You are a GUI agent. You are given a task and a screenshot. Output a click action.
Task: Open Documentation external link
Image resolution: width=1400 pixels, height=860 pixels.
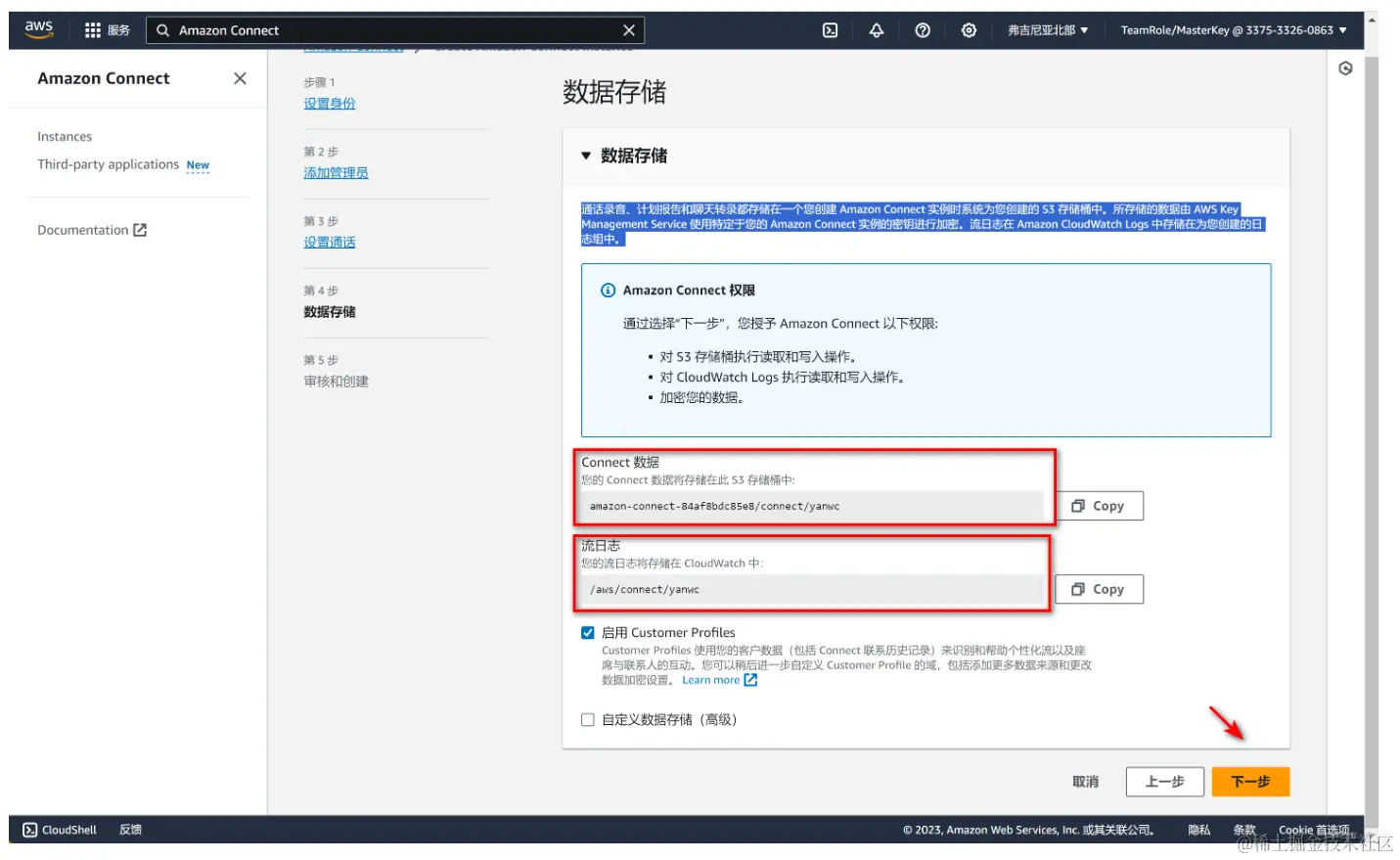92,230
